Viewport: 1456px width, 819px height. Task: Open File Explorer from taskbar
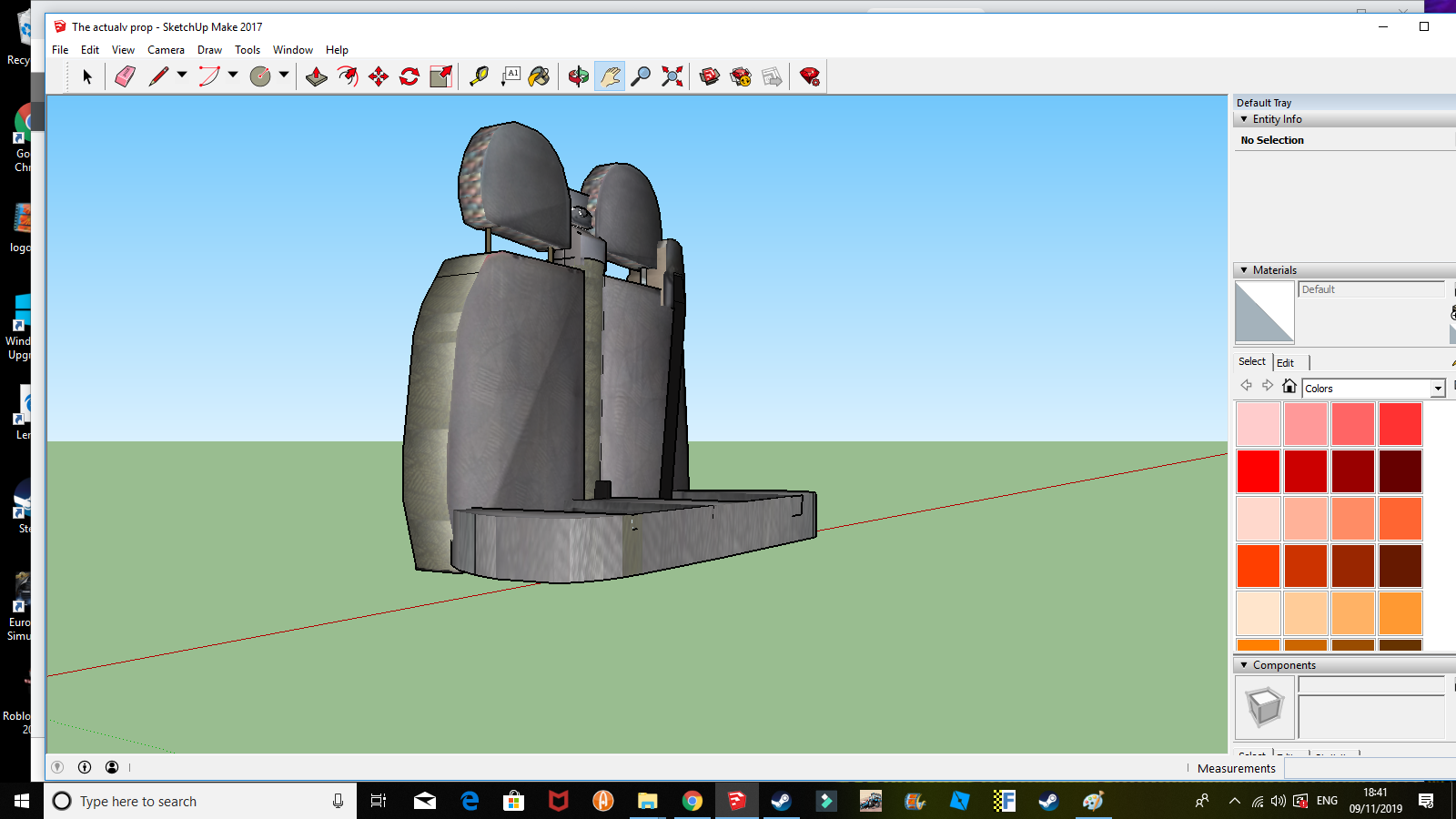tap(648, 801)
